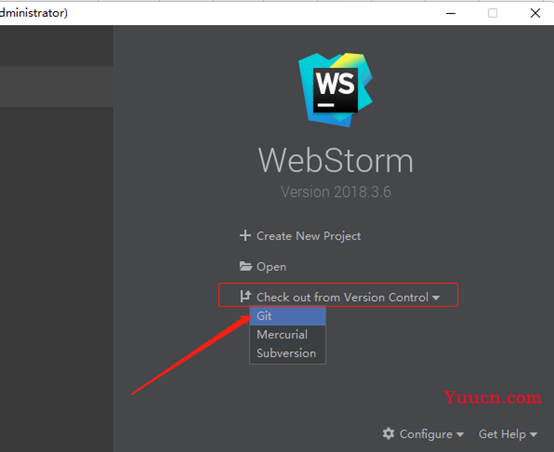Click the WebStorm title text
Viewport: 554px width, 452px height.
335,161
